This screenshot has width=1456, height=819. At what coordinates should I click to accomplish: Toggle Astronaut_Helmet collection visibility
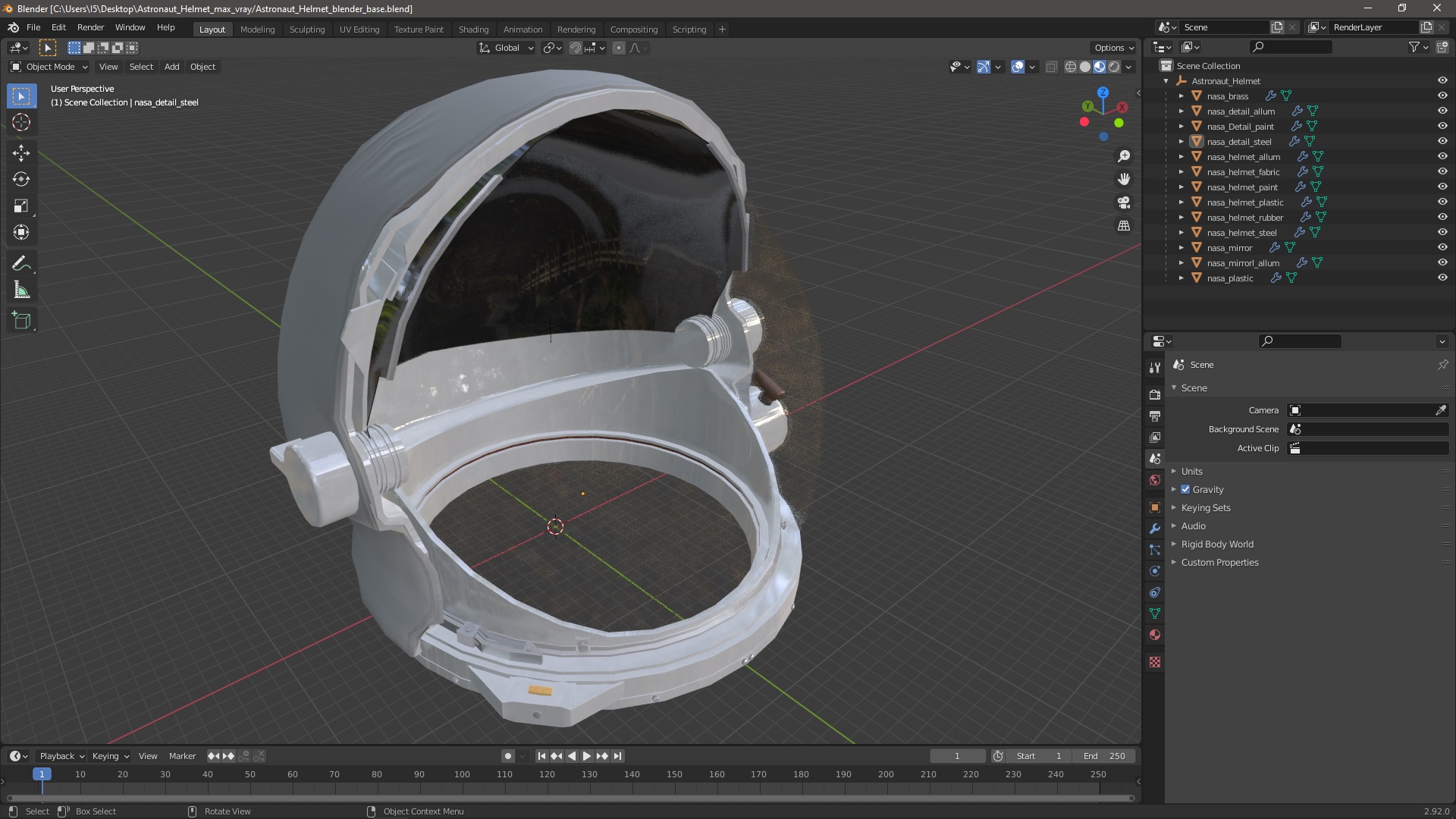coord(1442,80)
